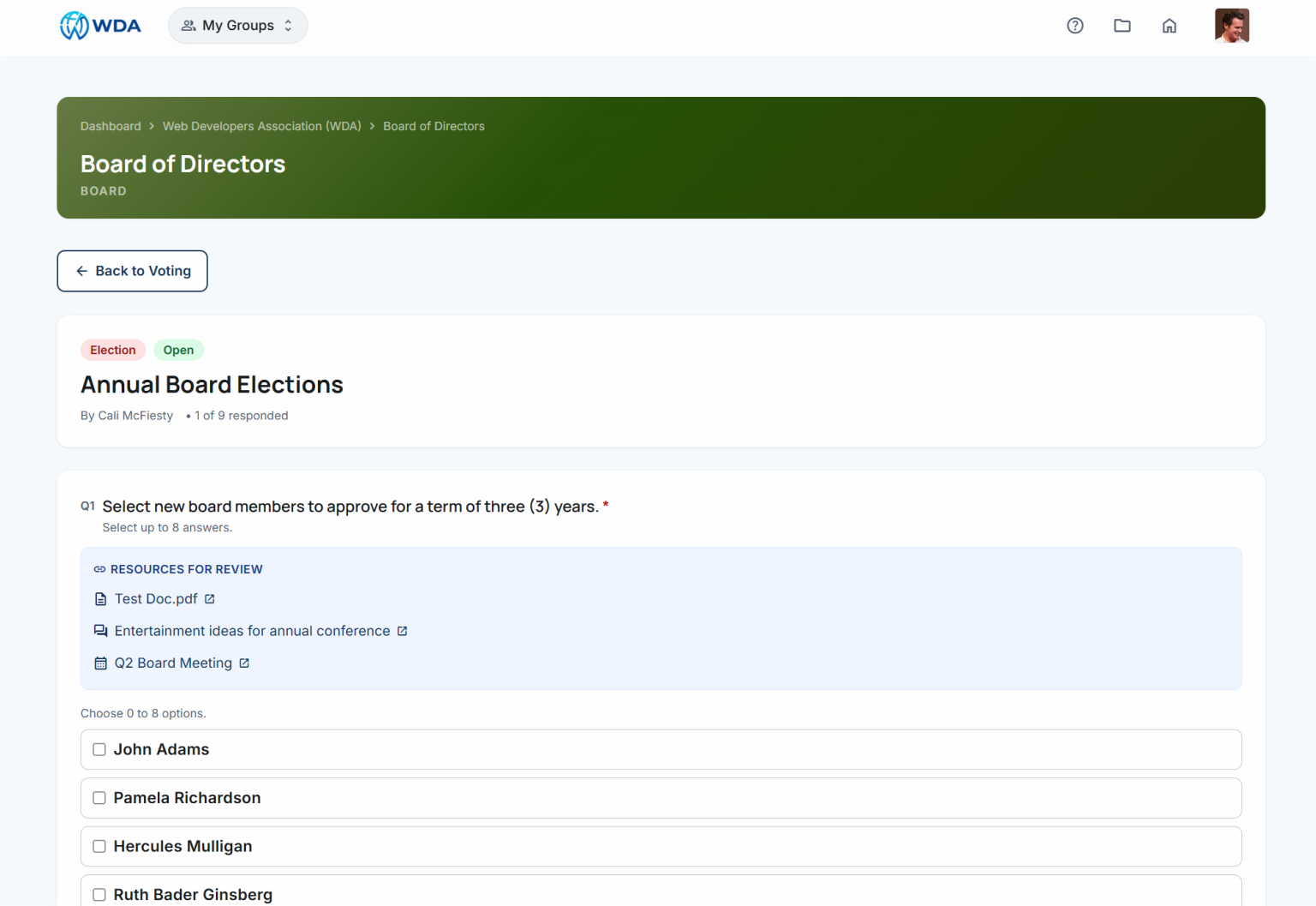Click the left arrow in Back to Voting
The image size is (1316, 906).
[82, 271]
